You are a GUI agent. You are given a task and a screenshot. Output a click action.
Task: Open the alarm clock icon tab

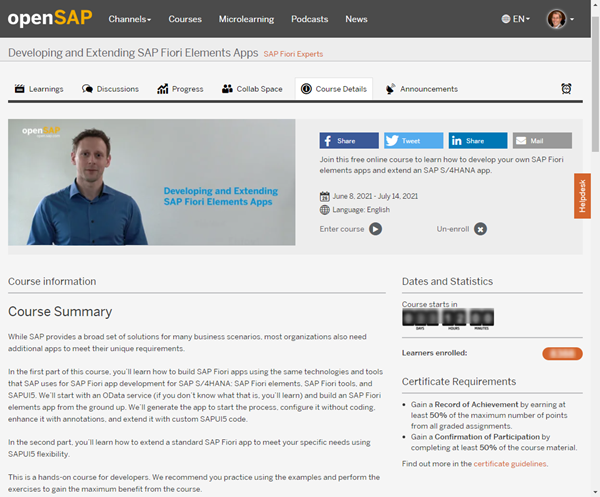tap(566, 89)
